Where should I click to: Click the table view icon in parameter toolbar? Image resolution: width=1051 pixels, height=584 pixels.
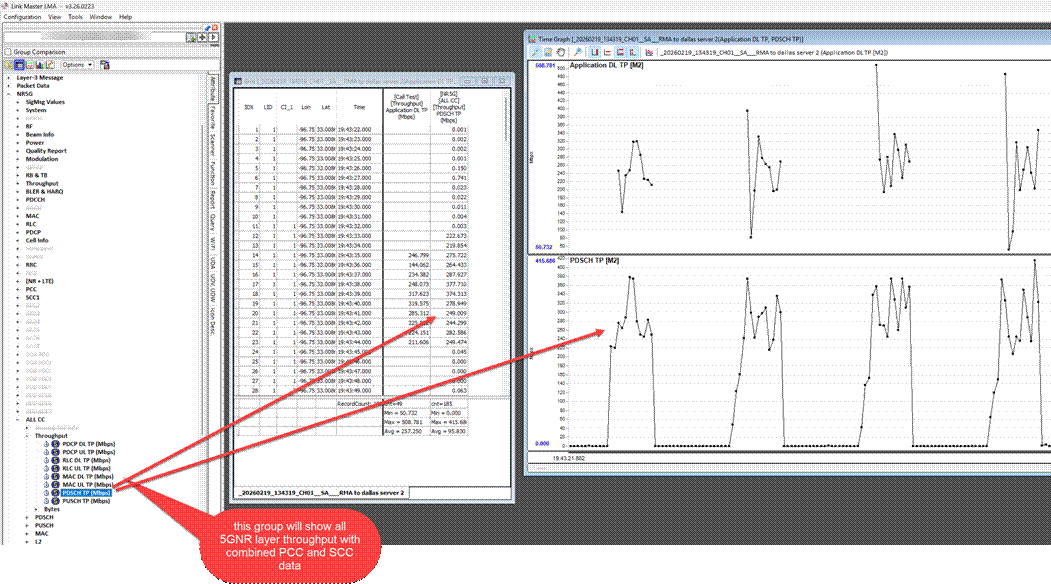pos(21,64)
